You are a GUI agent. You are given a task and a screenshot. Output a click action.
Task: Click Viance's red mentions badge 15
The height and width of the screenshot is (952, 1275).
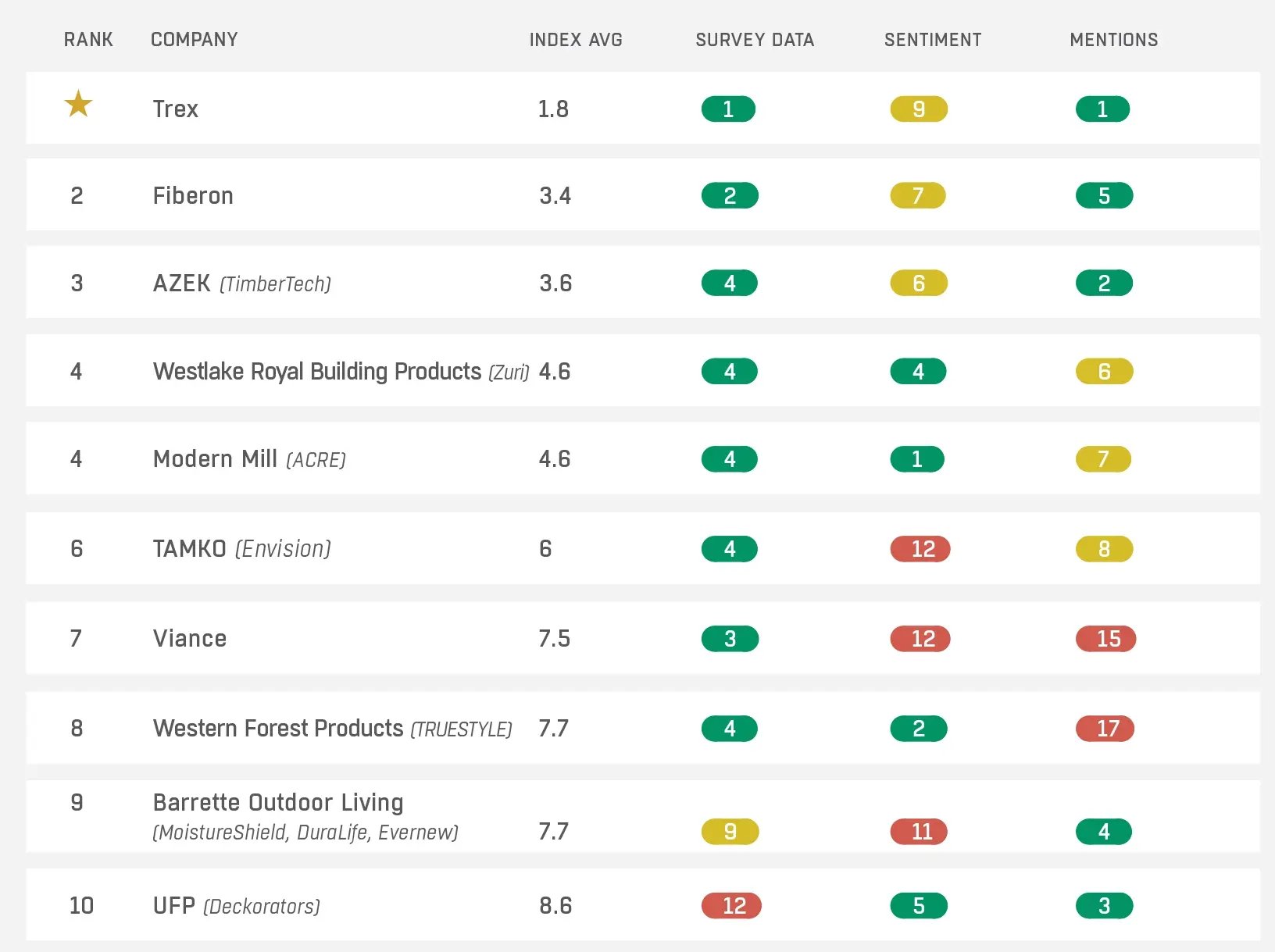coord(1105,639)
